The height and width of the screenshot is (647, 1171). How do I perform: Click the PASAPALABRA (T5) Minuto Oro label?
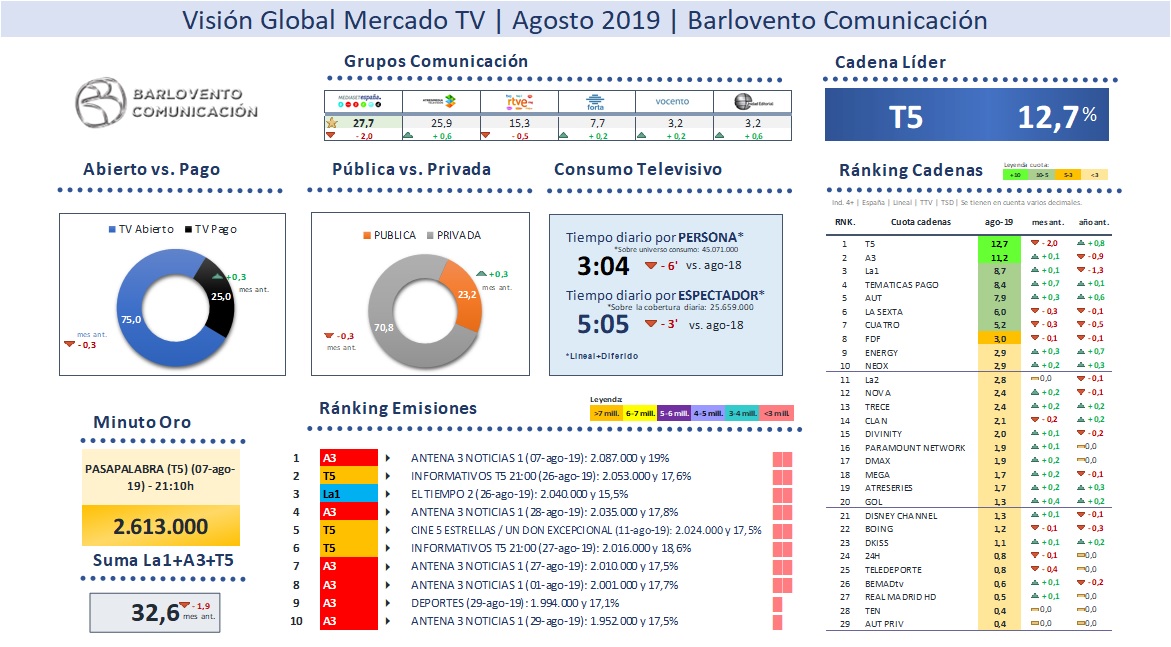pos(161,477)
